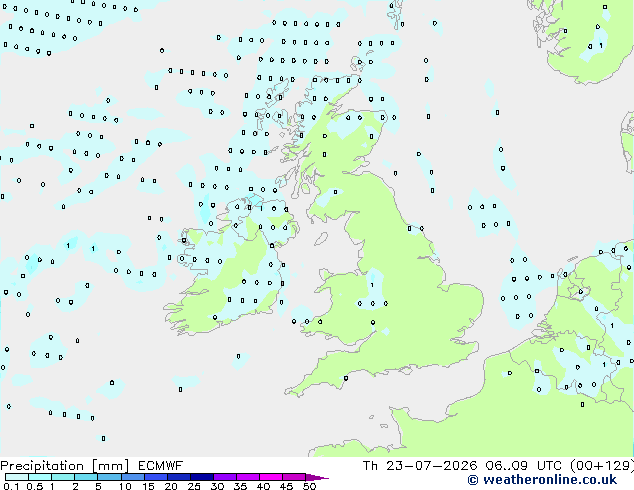
Task: Click the weatheronline.co.uk copyright link
Action: click(x=542, y=480)
